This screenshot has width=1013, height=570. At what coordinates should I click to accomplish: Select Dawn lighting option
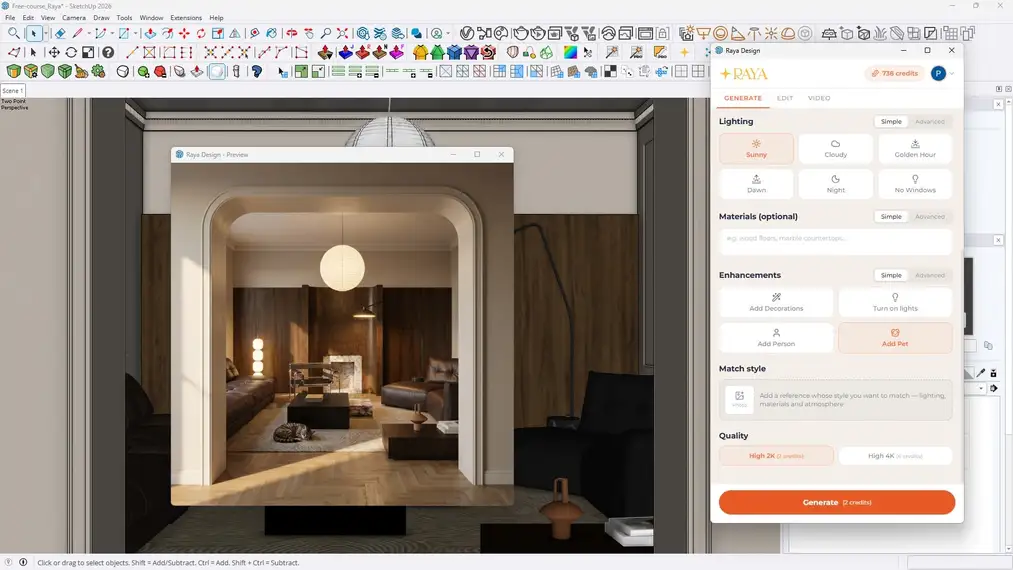coord(756,184)
